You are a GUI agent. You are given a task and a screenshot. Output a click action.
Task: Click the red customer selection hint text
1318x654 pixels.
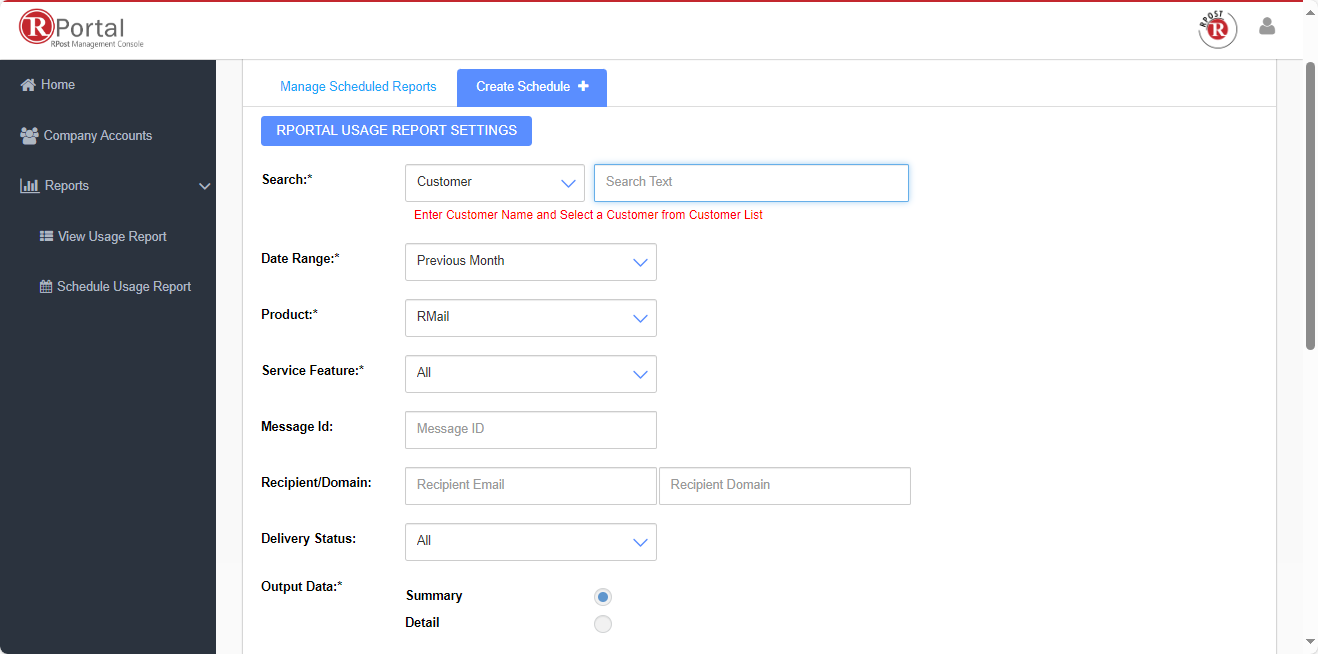[x=588, y=215]
